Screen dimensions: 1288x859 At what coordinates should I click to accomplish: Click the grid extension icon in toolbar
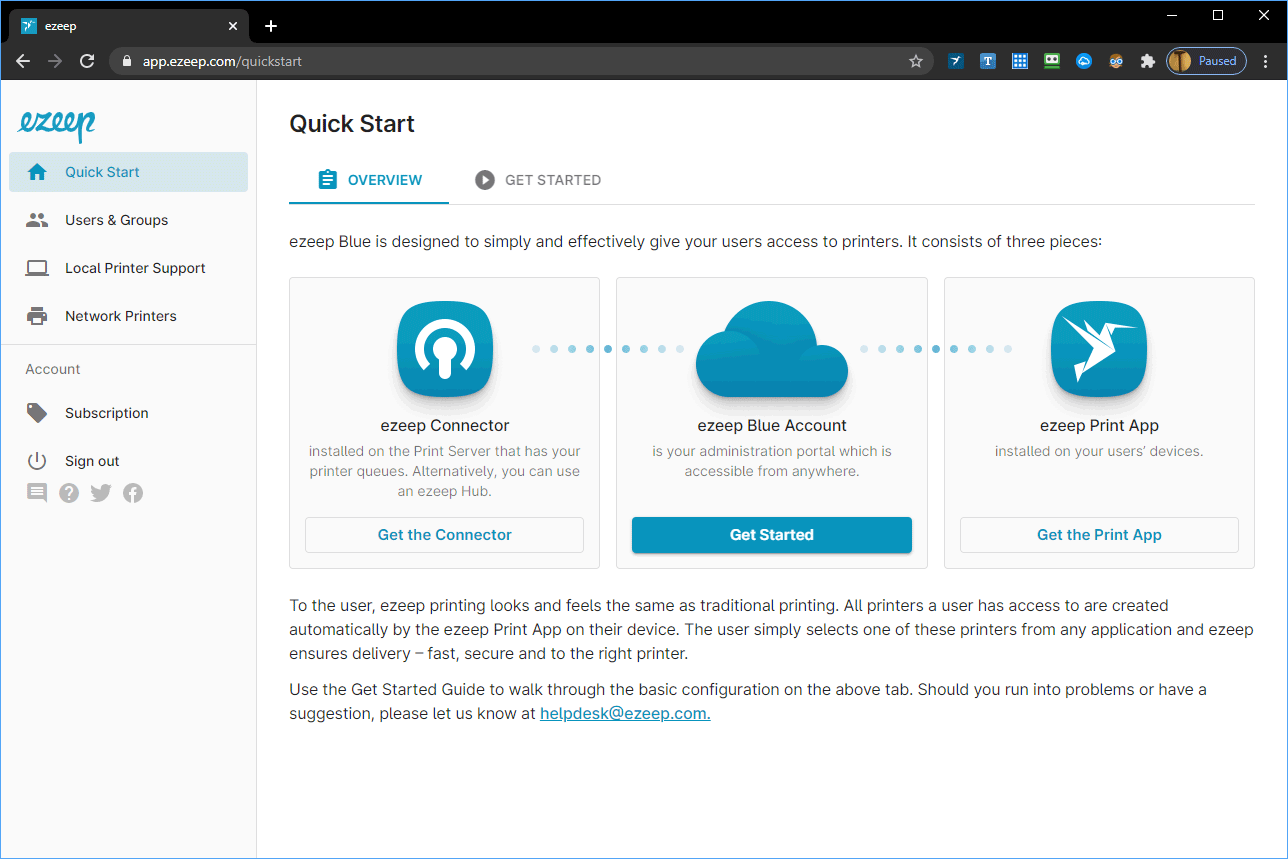[x=1020, y=61]
